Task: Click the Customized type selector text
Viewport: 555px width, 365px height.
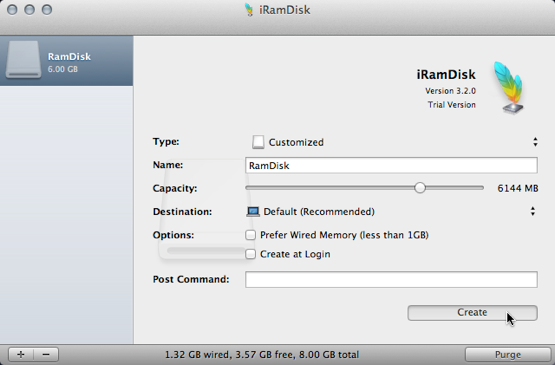Action: (x=296, y=142)
